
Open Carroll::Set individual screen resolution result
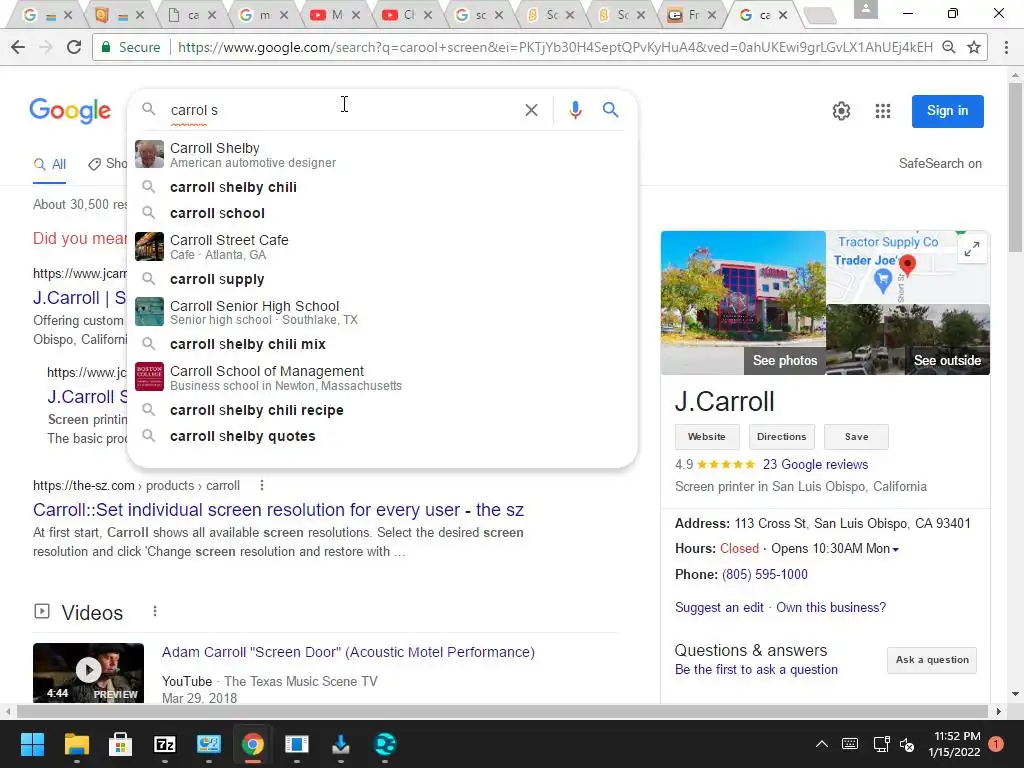tap(278, 509)
